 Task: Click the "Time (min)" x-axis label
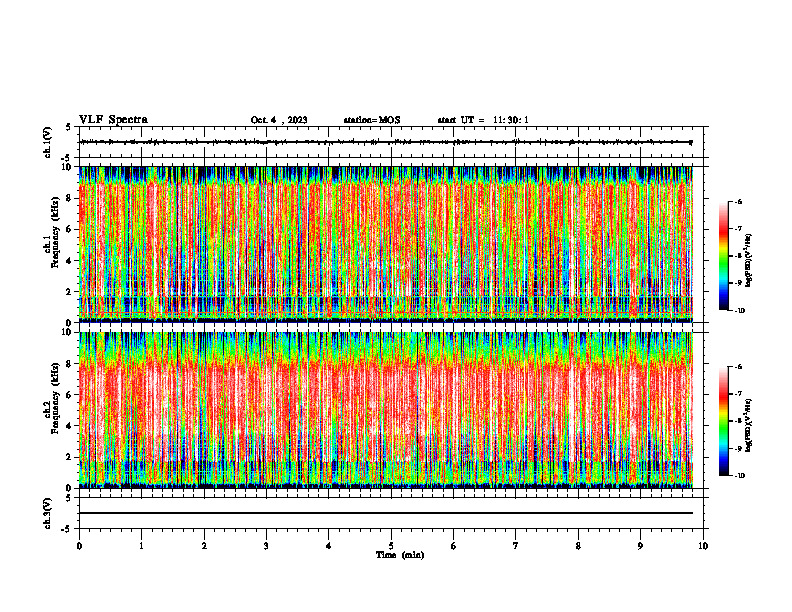(400, 555)
